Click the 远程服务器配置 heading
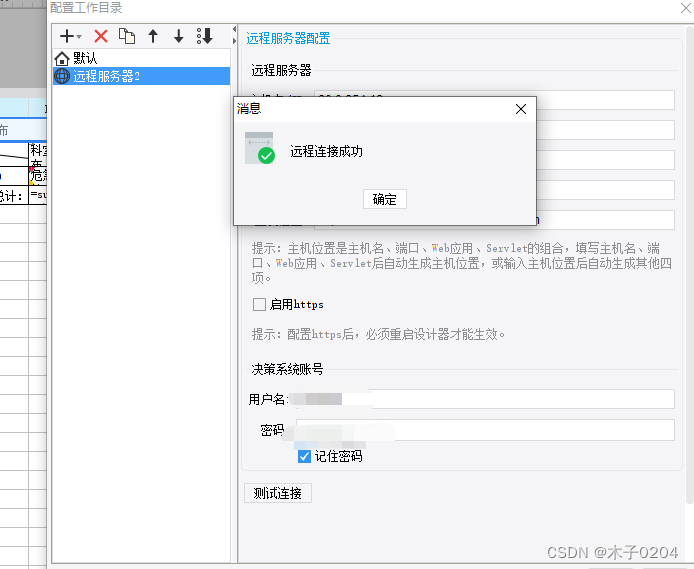Viewport: 694px width, 569px height. click(288, 38)
